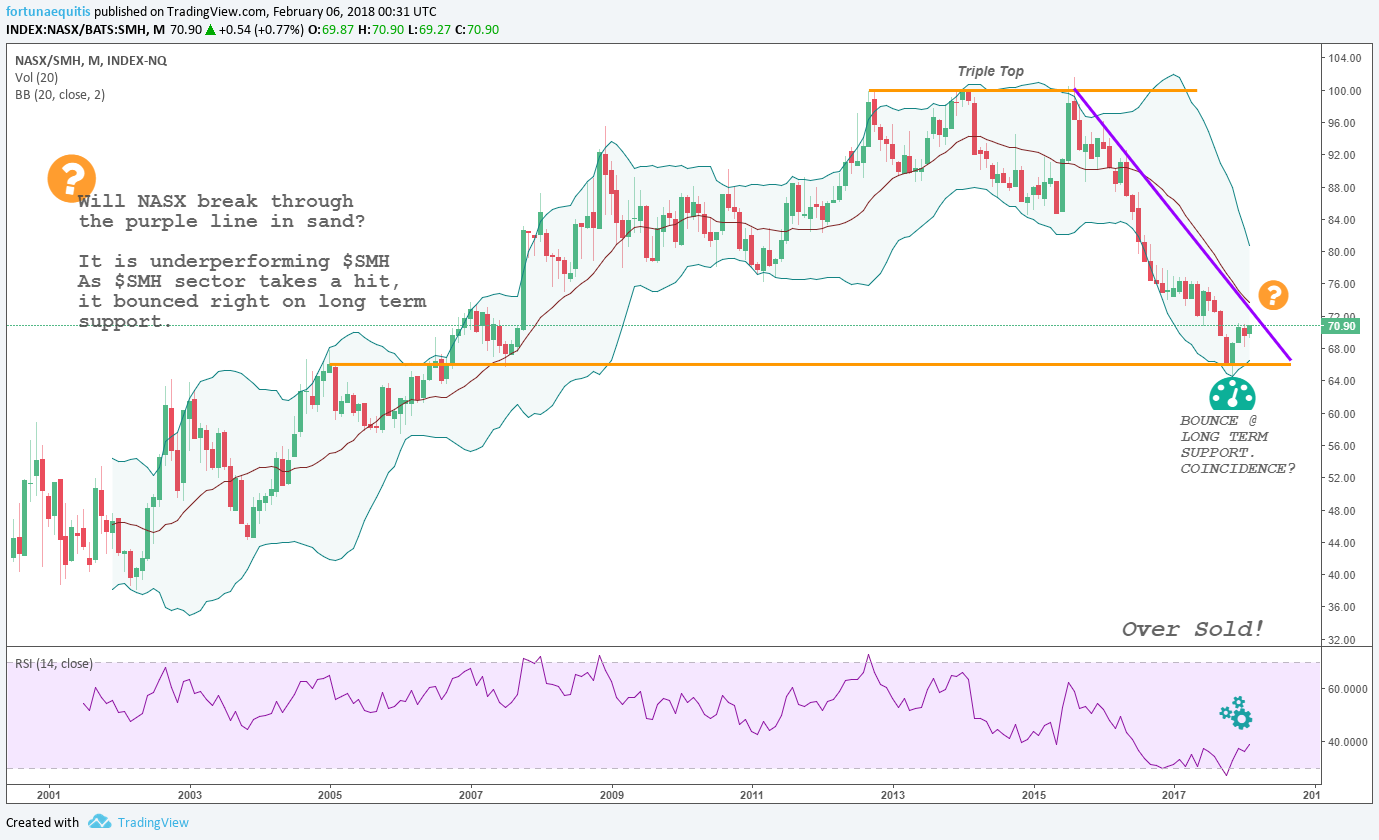Click the 40.0000 label on the RSI axis

1349,742
